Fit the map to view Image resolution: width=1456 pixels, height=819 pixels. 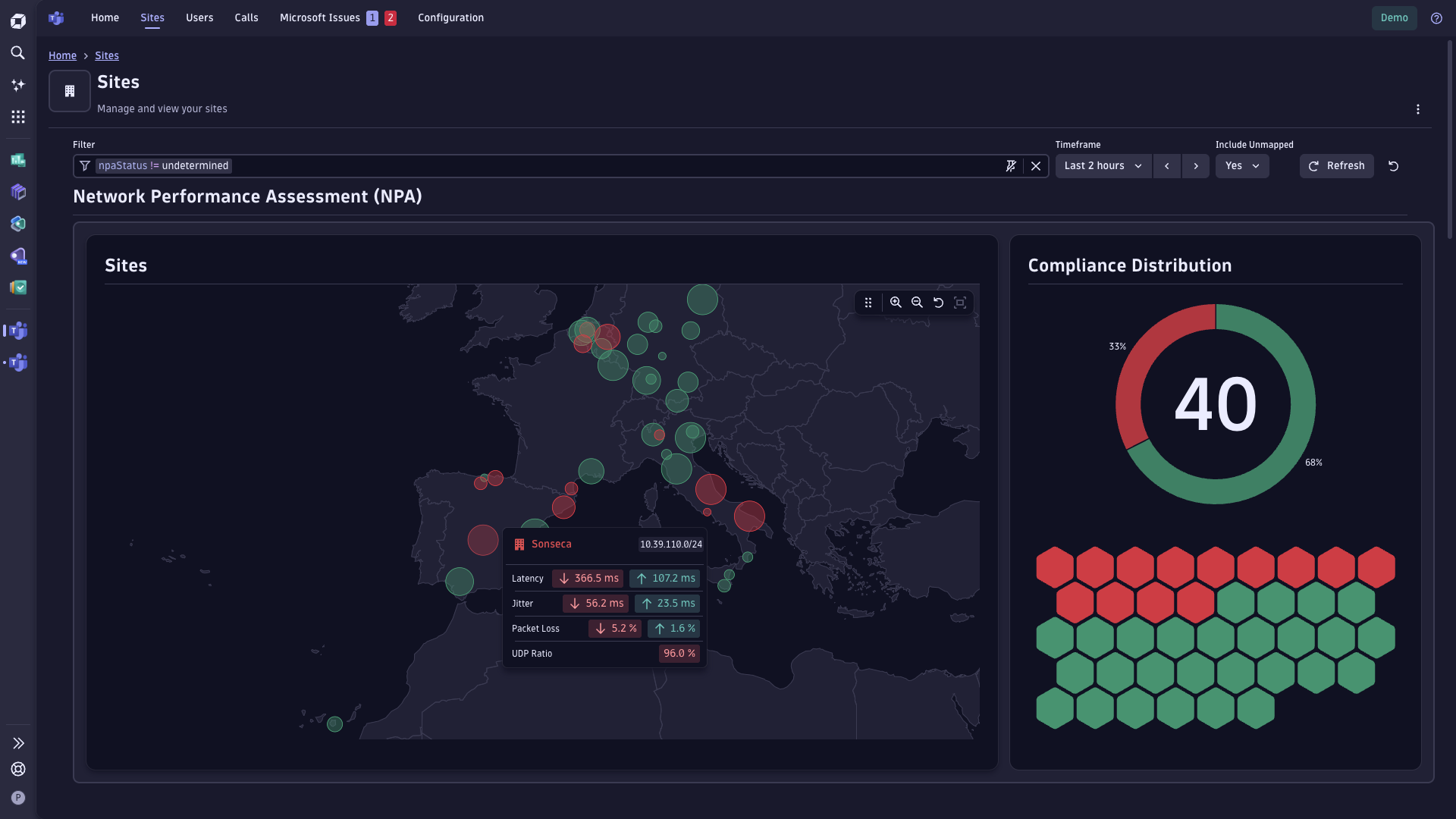tap(960, 302)
